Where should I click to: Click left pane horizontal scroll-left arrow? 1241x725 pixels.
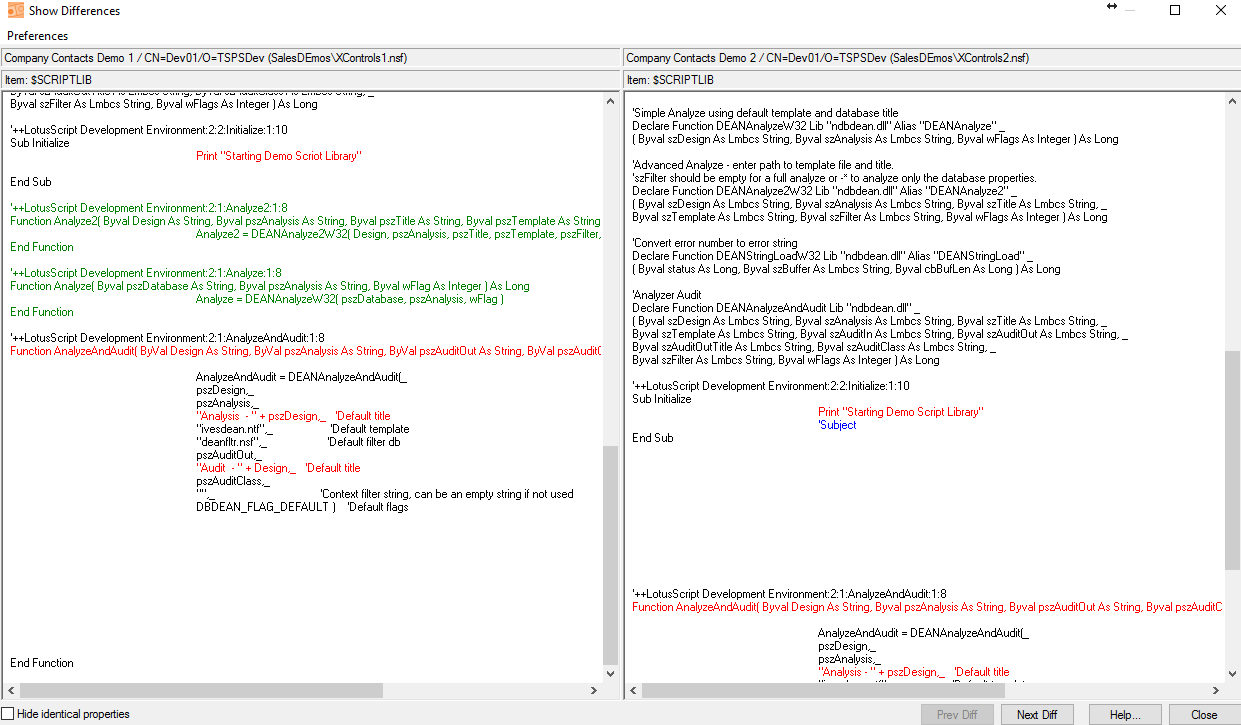(x=10, y=690)
